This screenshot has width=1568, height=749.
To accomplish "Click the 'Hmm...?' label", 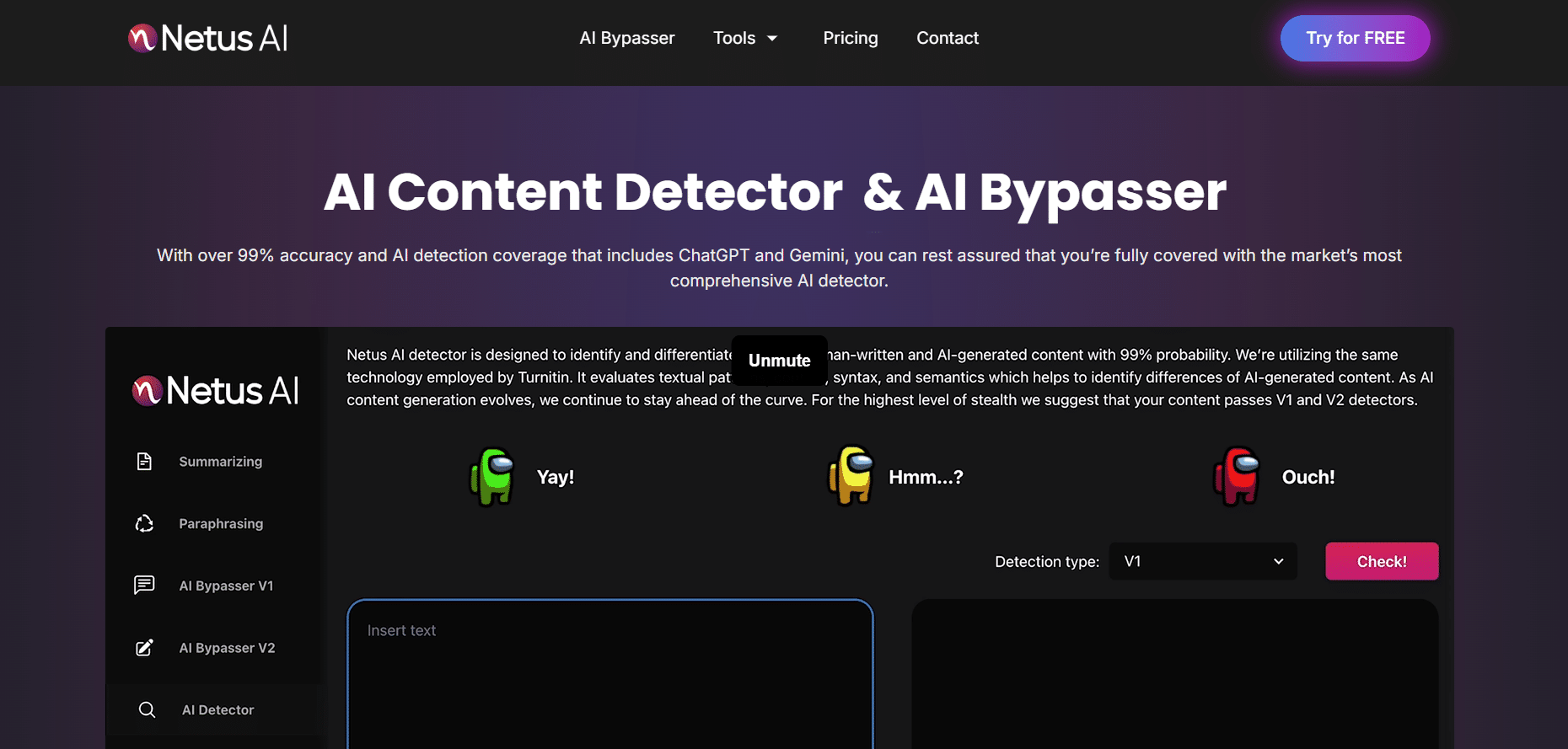I will pos(926,477).
